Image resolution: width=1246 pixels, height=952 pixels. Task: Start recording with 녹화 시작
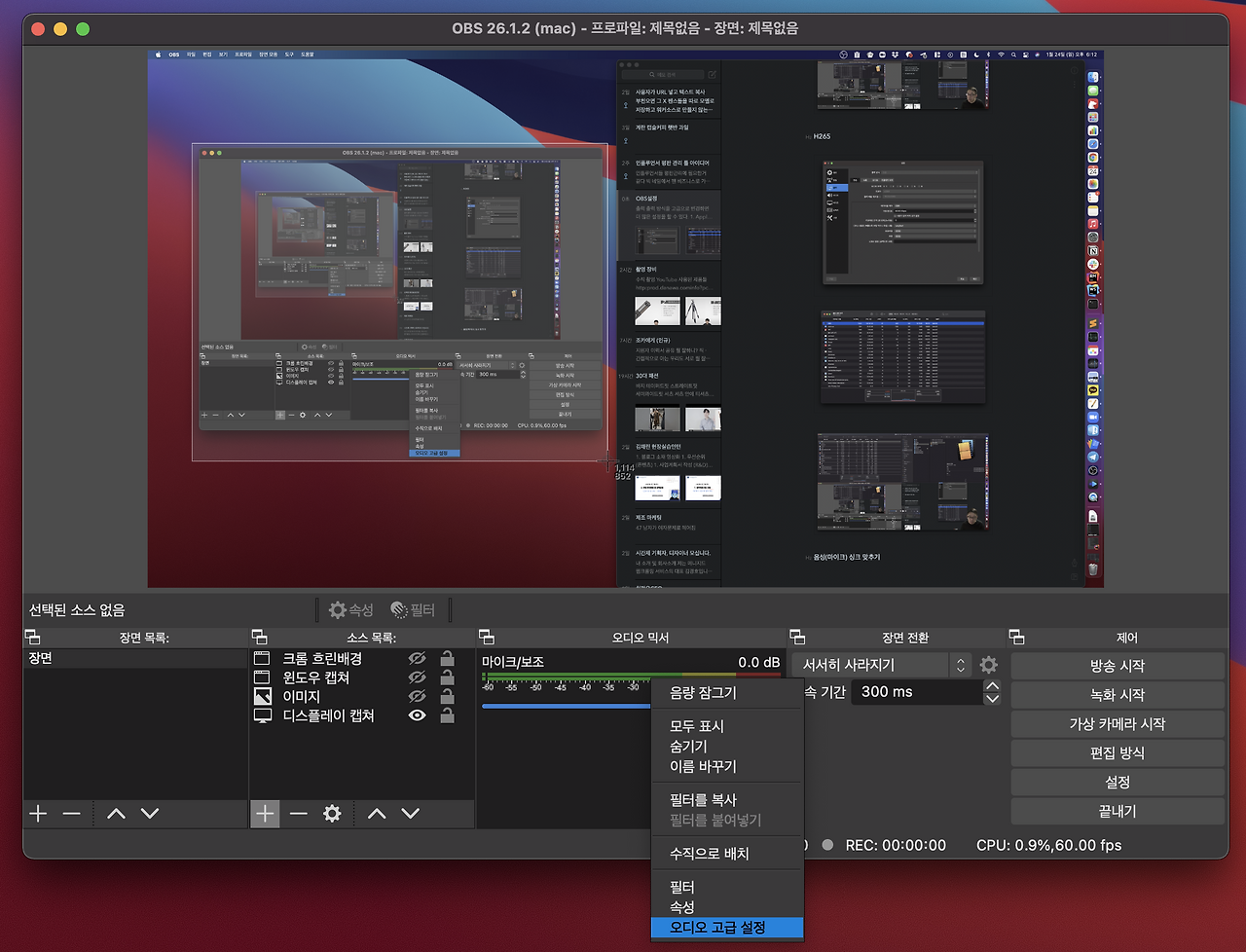click(1118, 695)
